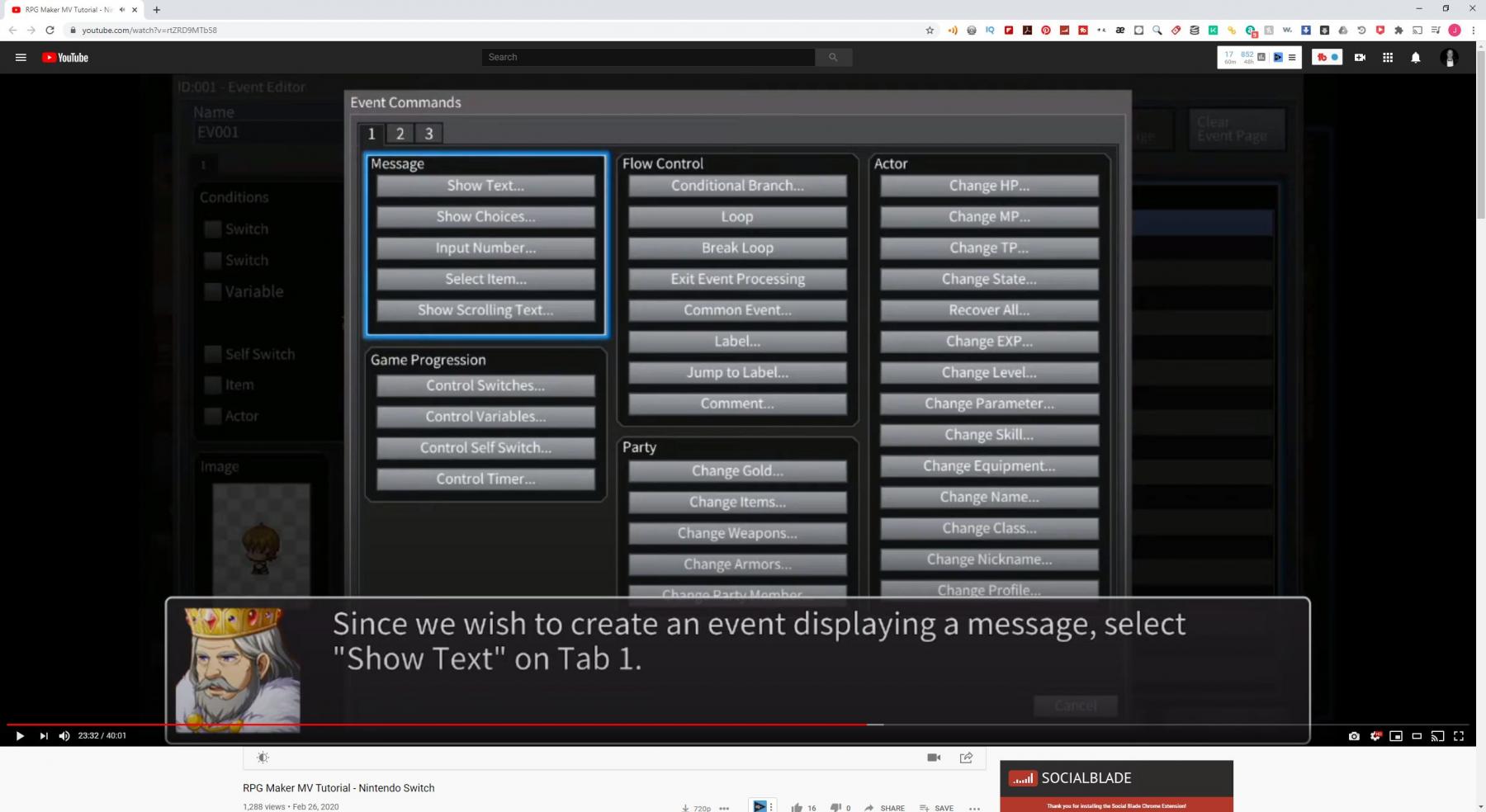Click the browser address bar URL

coord(149,30)
